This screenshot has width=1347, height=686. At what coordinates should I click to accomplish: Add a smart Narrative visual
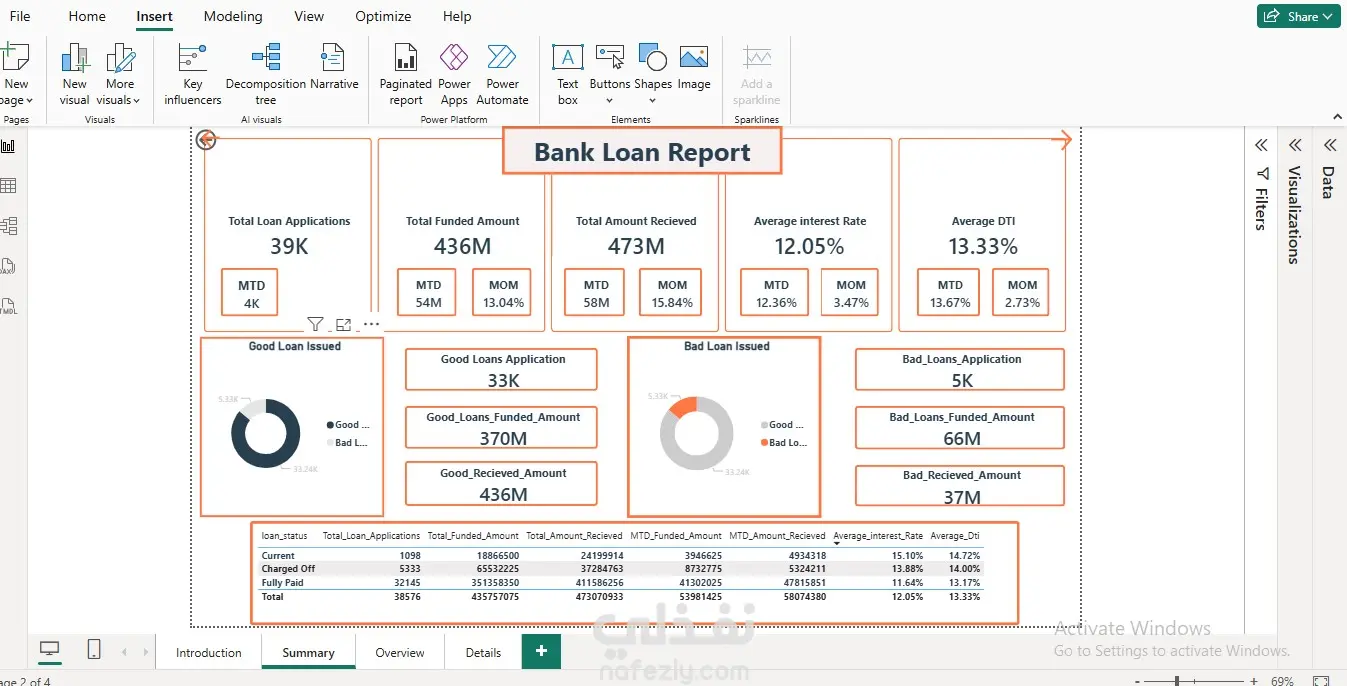pos(334,66)
